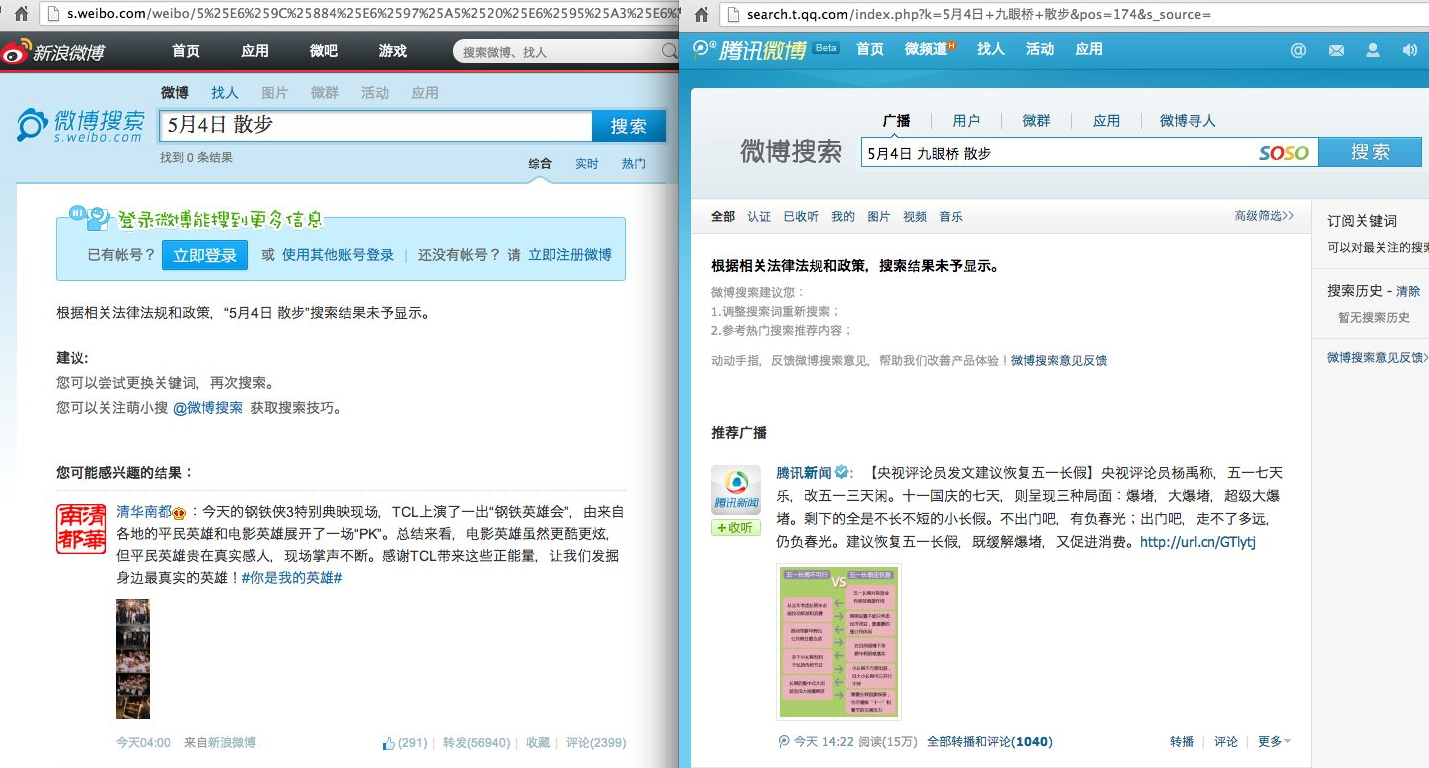The image size is (1429, 768).
Task: Expand 高级筛选 advanced filters
Action: (1264, 215)
